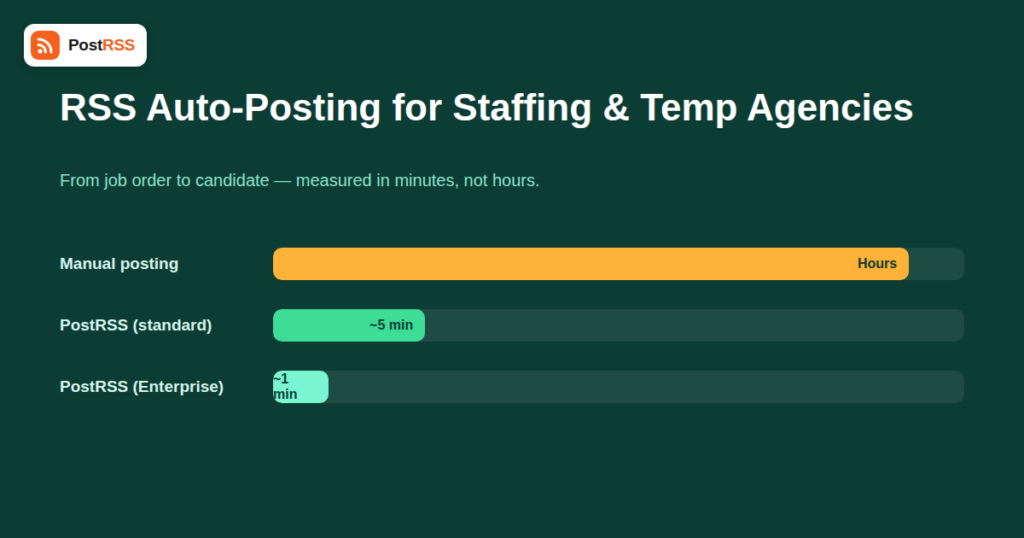Viewport: 1024px width, 538px height.
Task: Click the PostRSS logo text
Action: [x=101, y=45]
